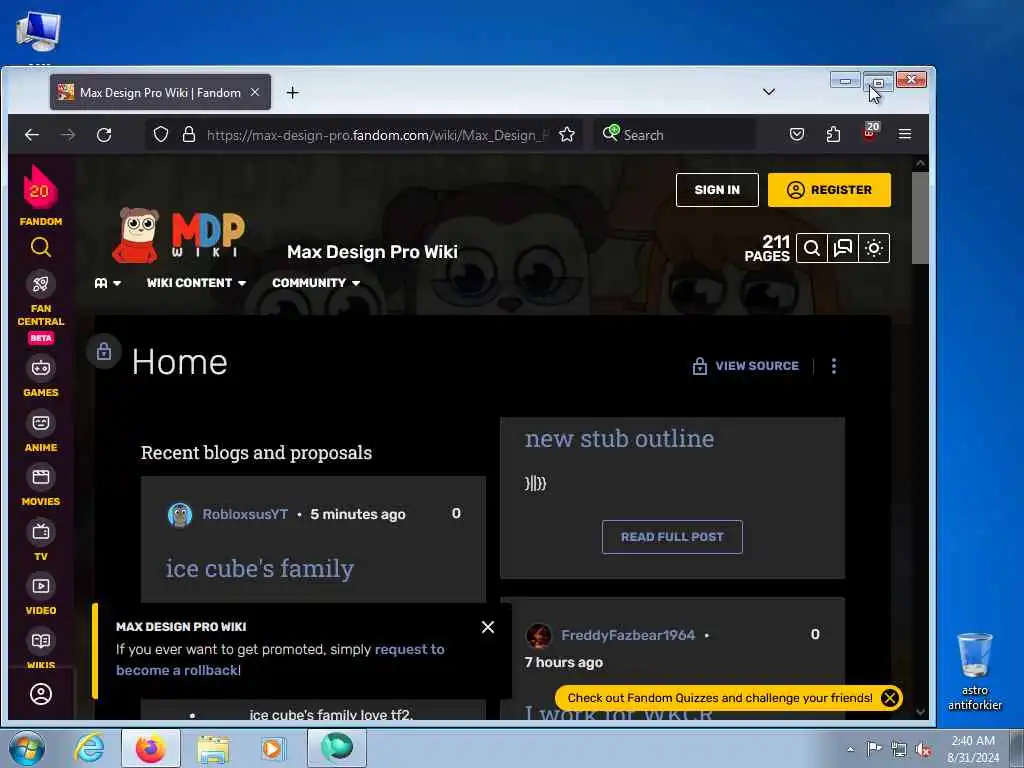Select the Computer desktop icon
Screen dimensions: 1024x768
38,33
